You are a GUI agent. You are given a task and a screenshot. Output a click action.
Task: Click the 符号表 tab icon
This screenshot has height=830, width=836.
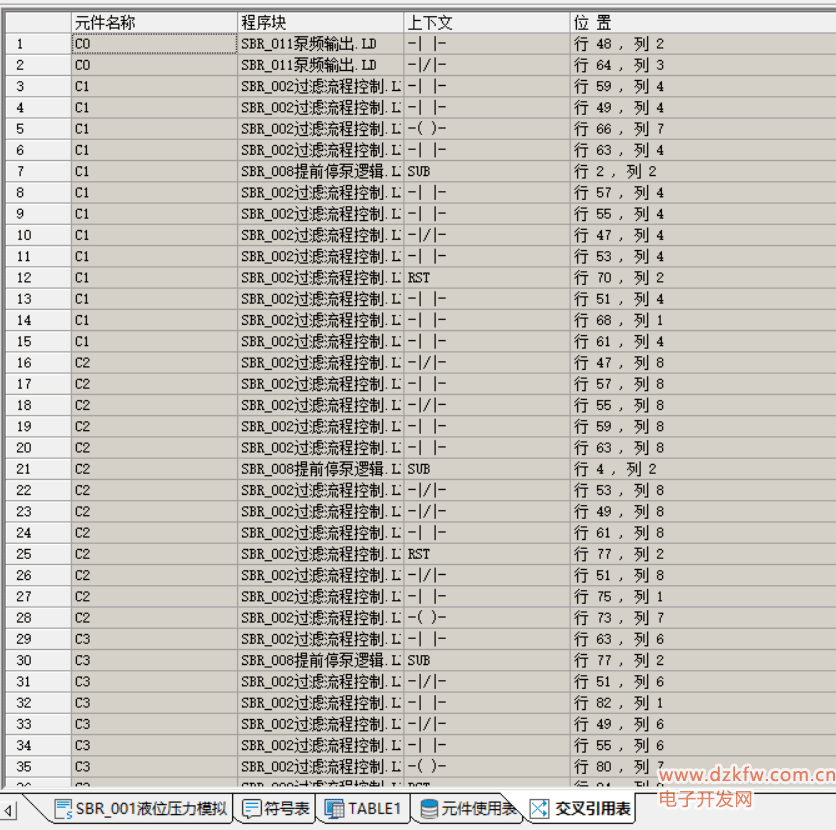point(252,809)
